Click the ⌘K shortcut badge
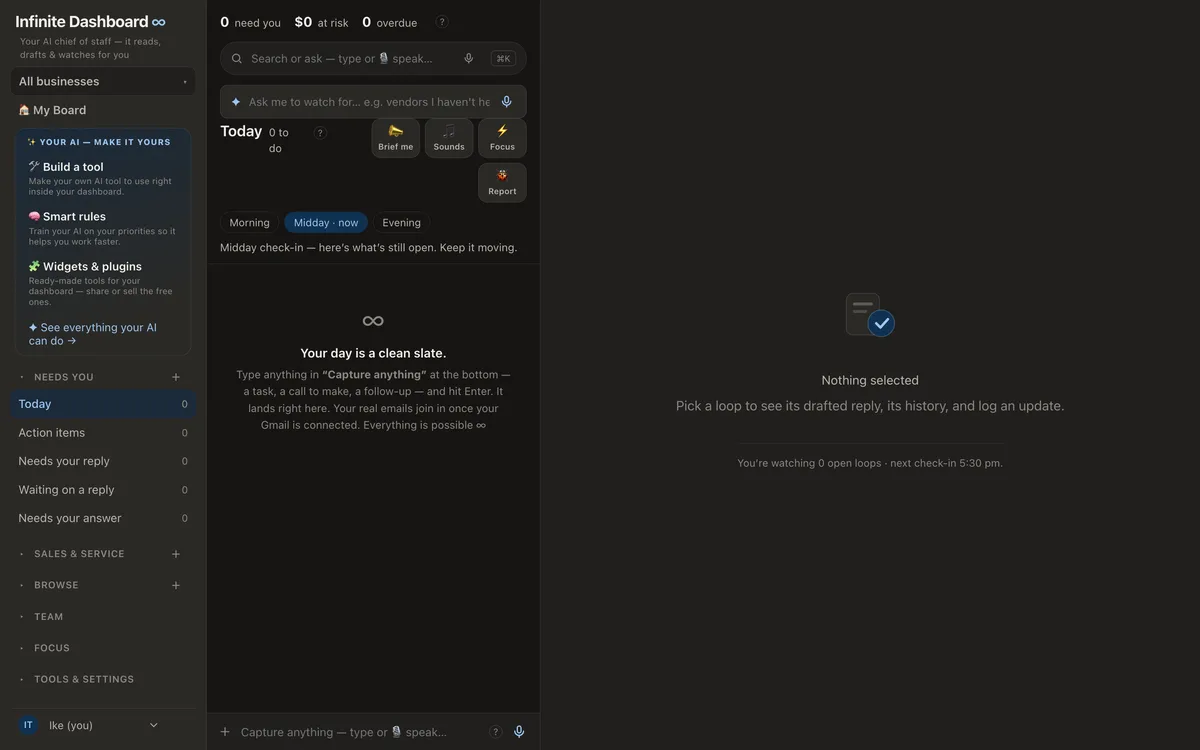1200x750 pixels. tap(504, 58)
